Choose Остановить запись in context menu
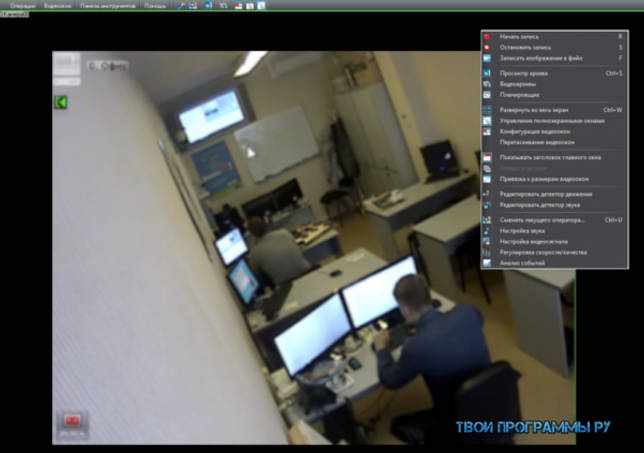Screen dimensions: 644x453 (x=554, y=47)
